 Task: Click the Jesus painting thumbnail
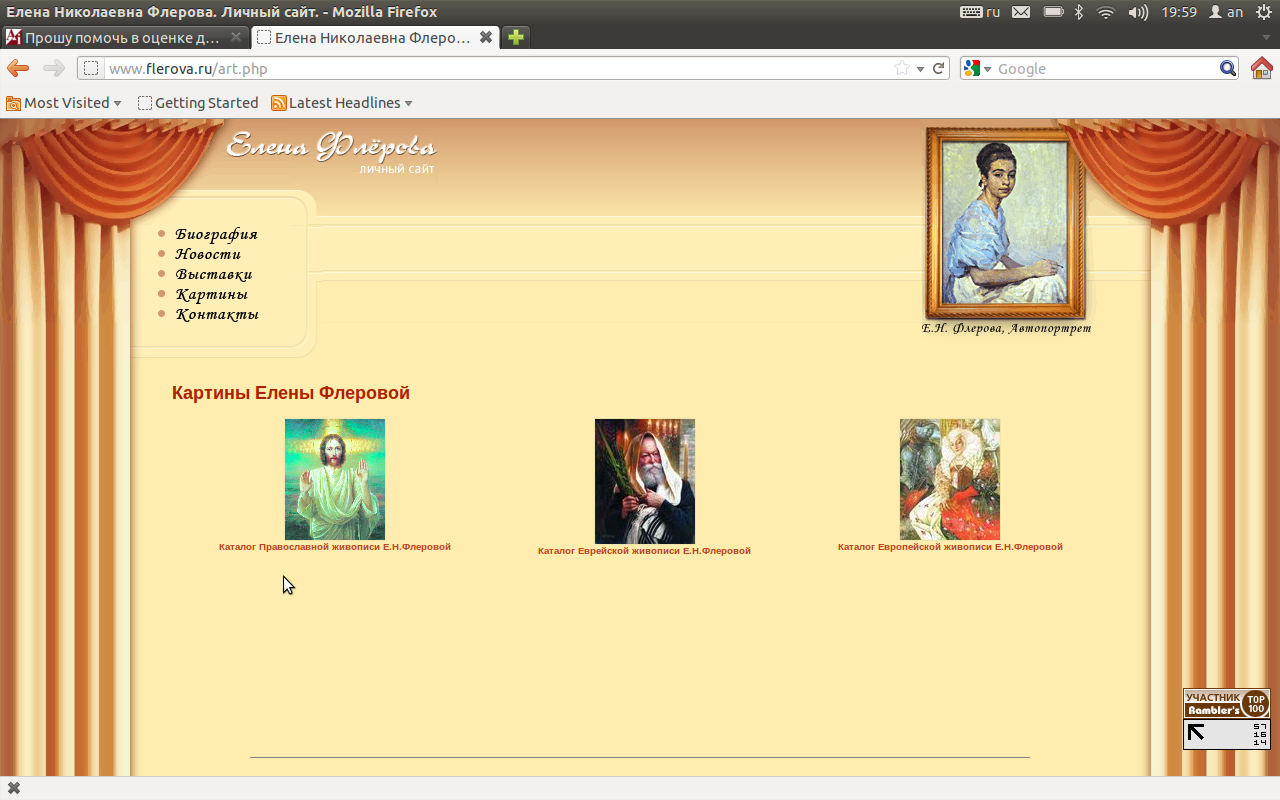tap(335, 479)
